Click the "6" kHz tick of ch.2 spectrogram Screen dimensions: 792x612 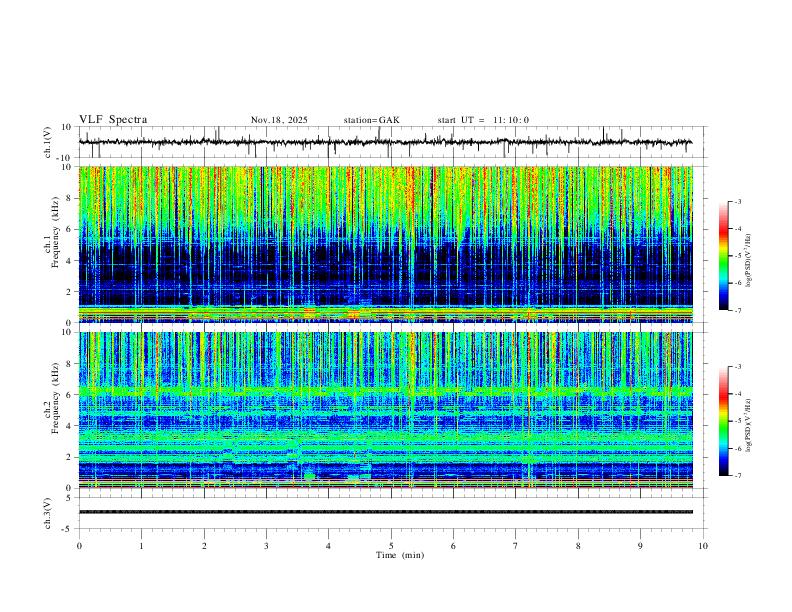pos(69,394)
